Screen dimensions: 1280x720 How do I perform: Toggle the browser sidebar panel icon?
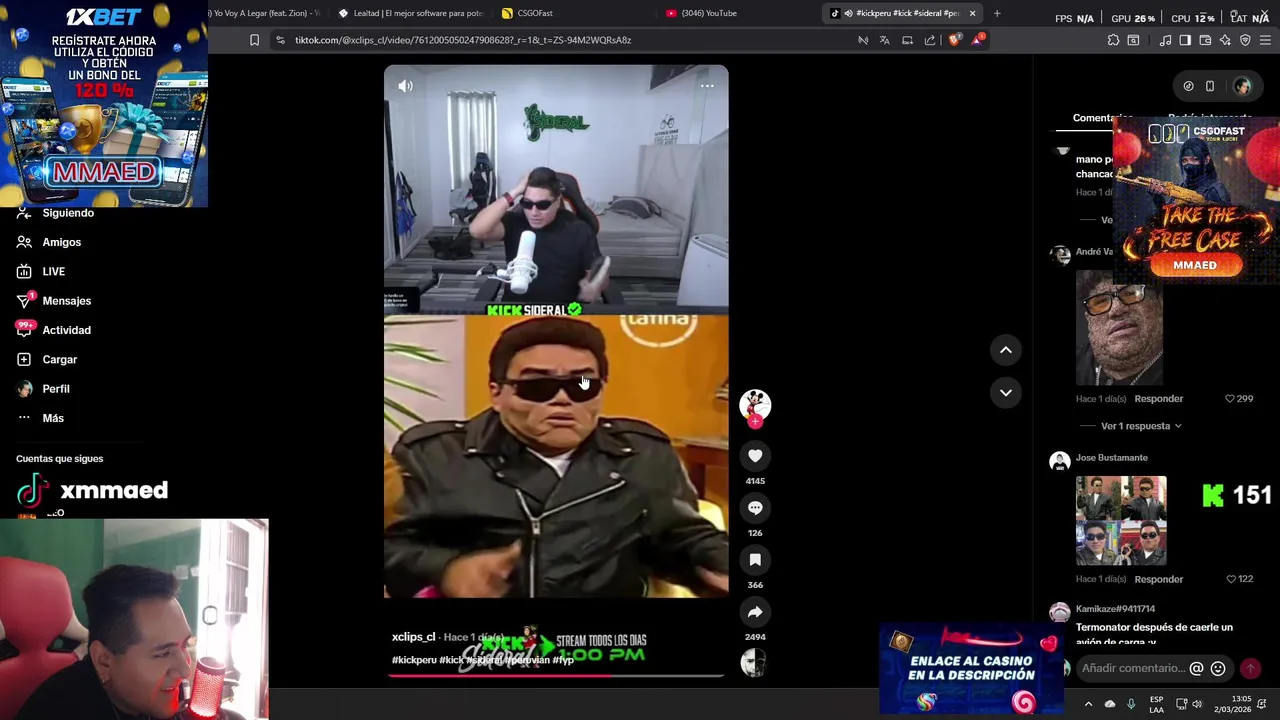[1185, 40]
